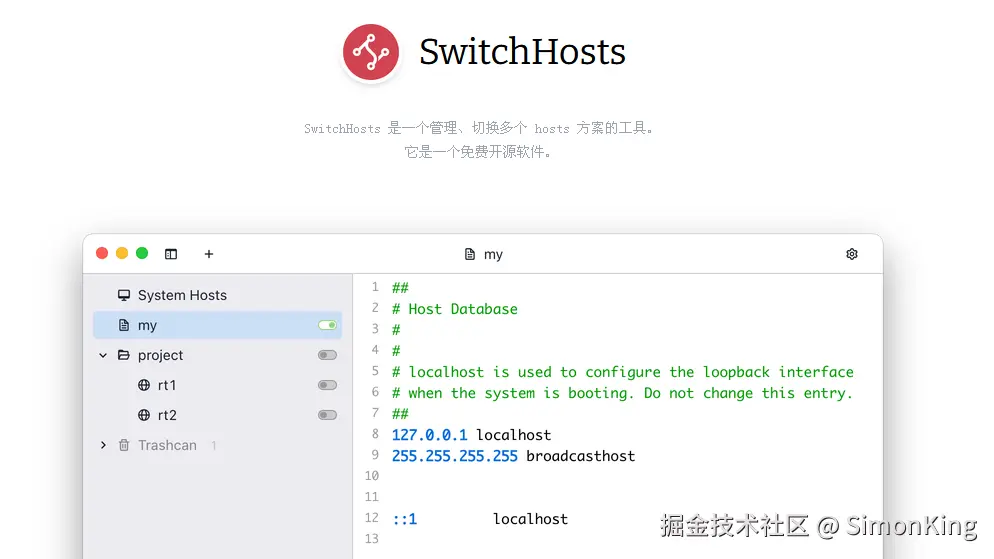Image resolution: width=994 pixels, height=559 pixels.
Task: Click the SwitchHosts heading text
Action: pos(522,52)
